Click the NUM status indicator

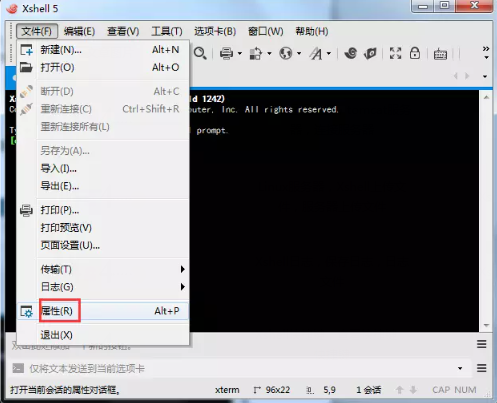tap(465, 390)
